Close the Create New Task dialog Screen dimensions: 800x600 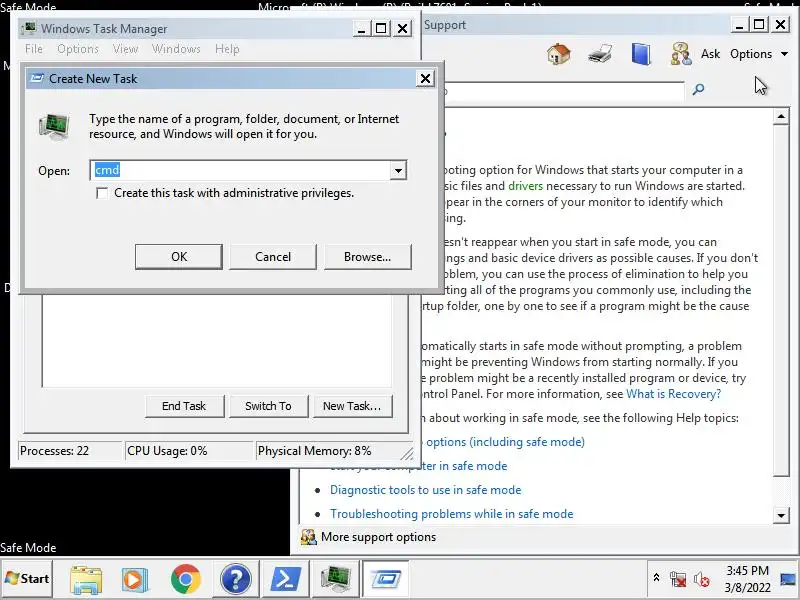425,79
